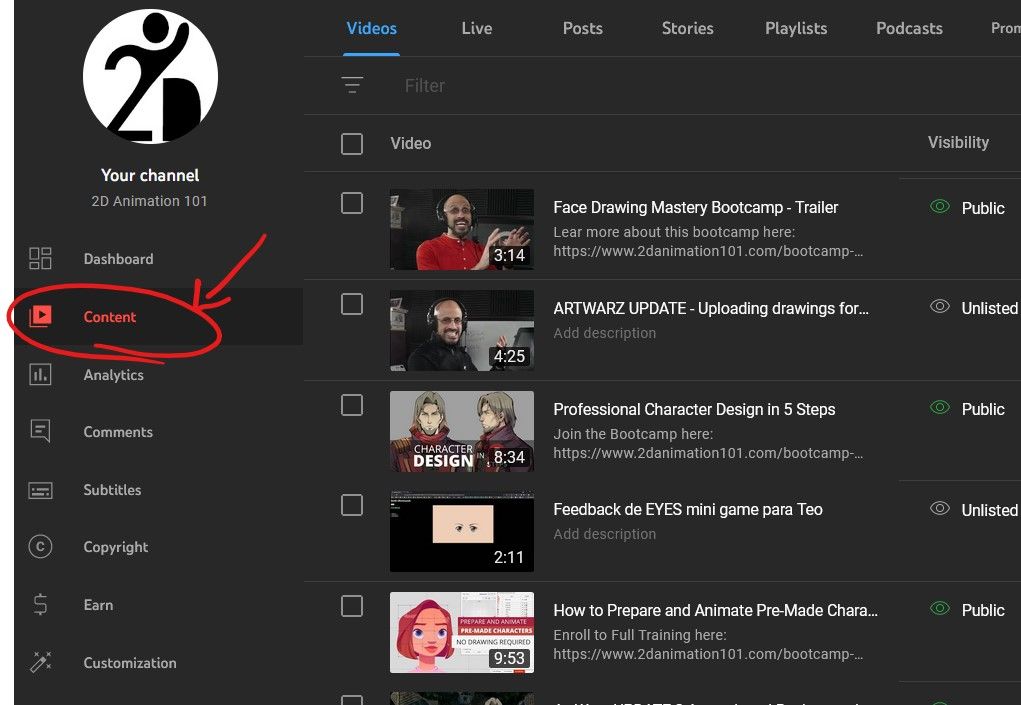Click the Comments speech bubble icon
Screen dimensions: 1021x705
coord(40,432)
